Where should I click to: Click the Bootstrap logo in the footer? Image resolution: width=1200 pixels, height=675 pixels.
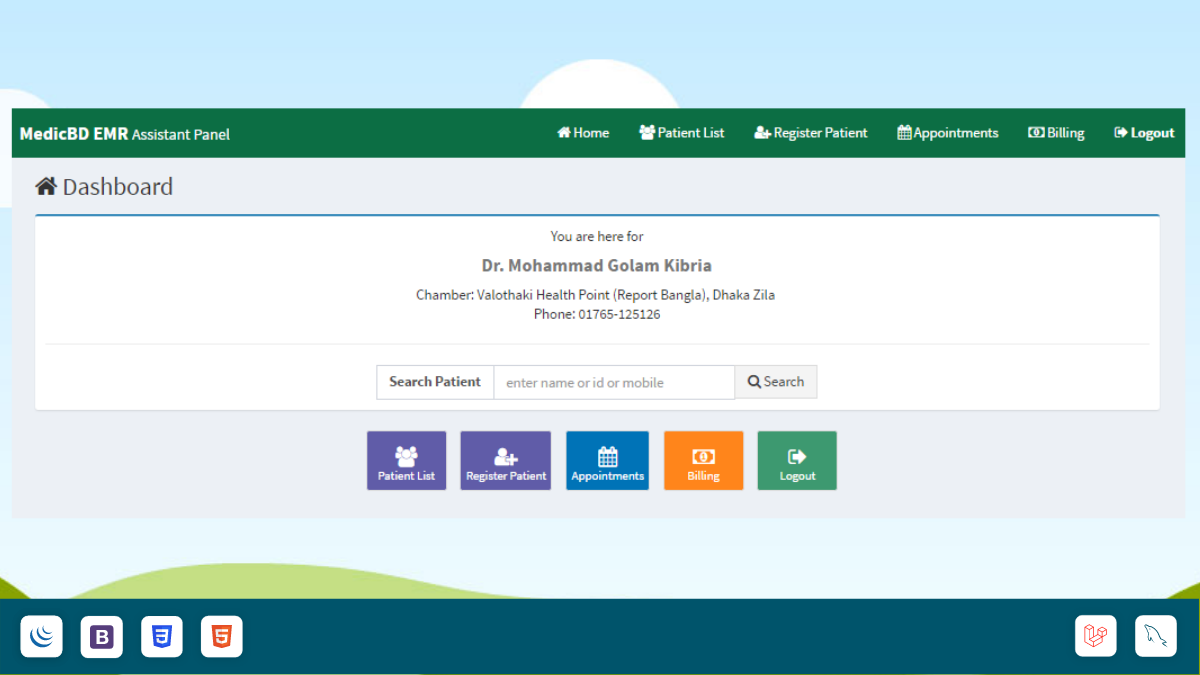pyautogui.click(x=101, y=636)
